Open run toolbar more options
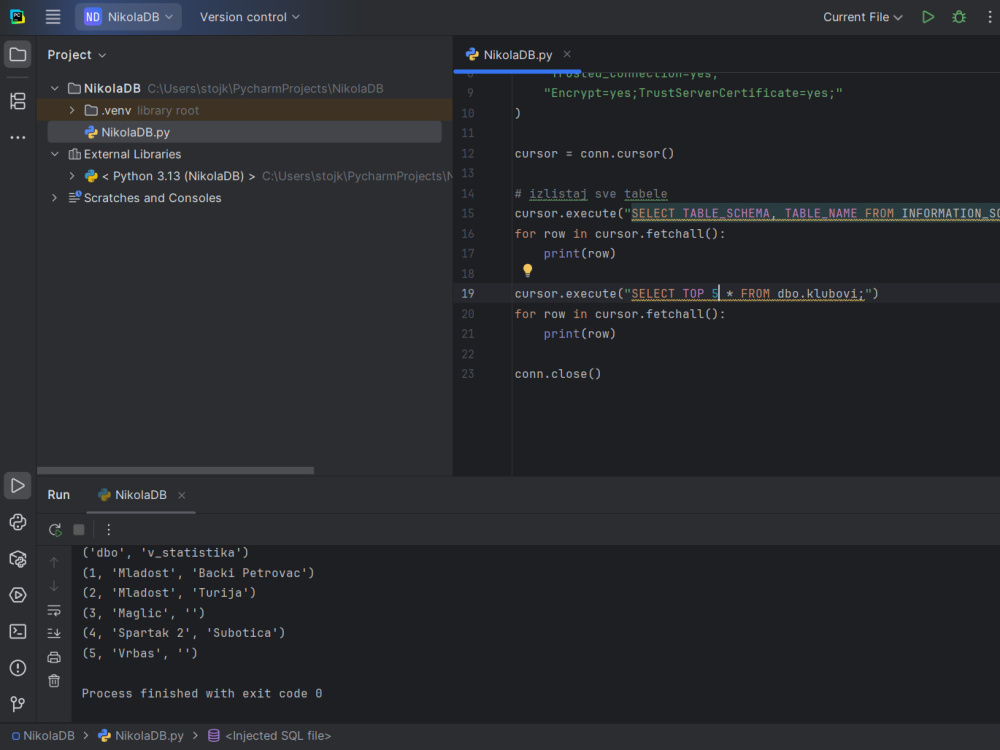 (108, 530)
